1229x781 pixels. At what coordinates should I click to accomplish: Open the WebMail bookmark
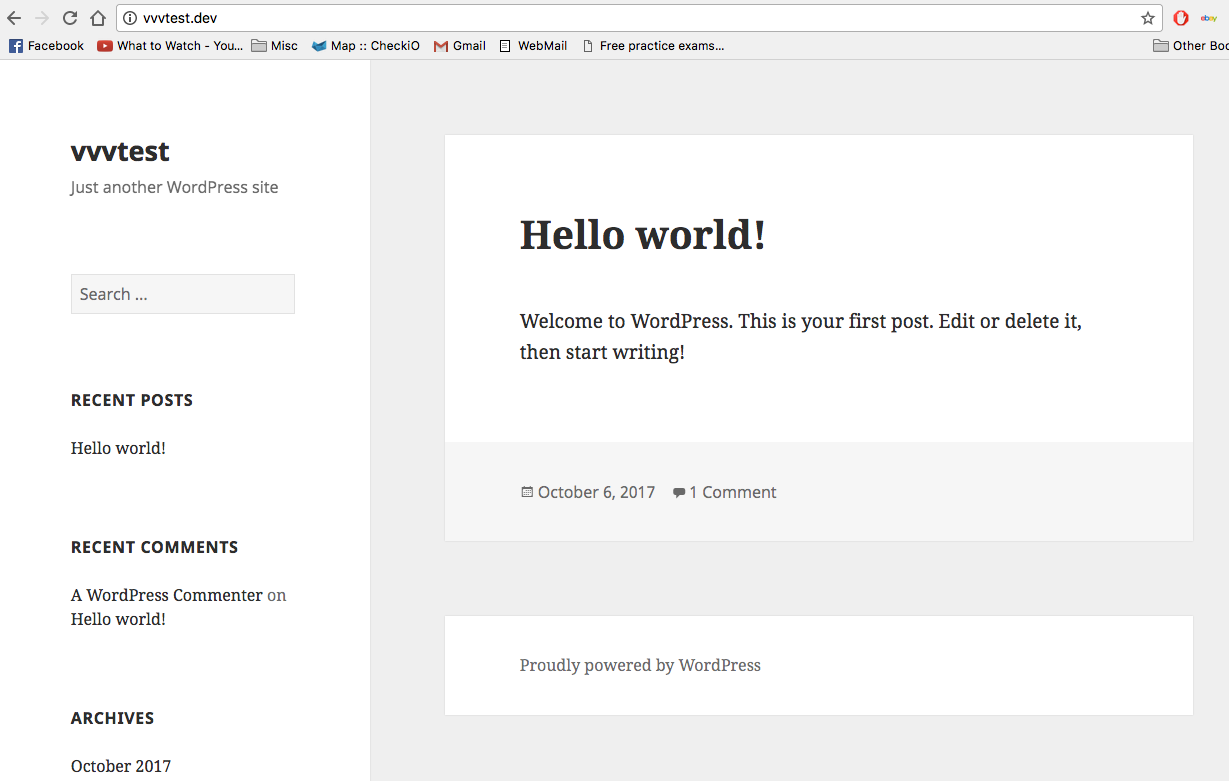[533, 45]
